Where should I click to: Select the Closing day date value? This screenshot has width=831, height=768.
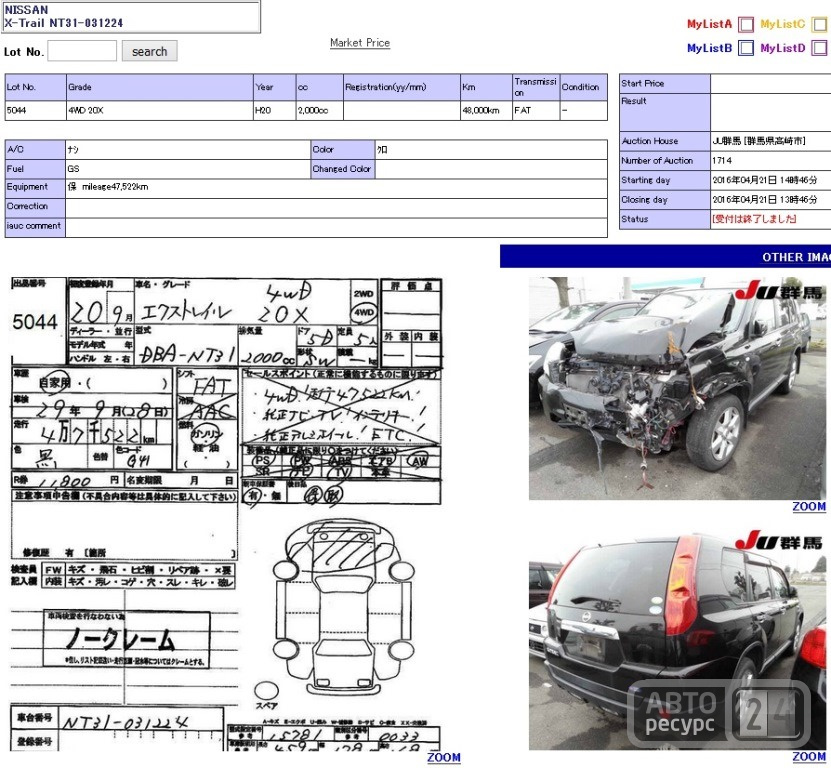(764, 200)
